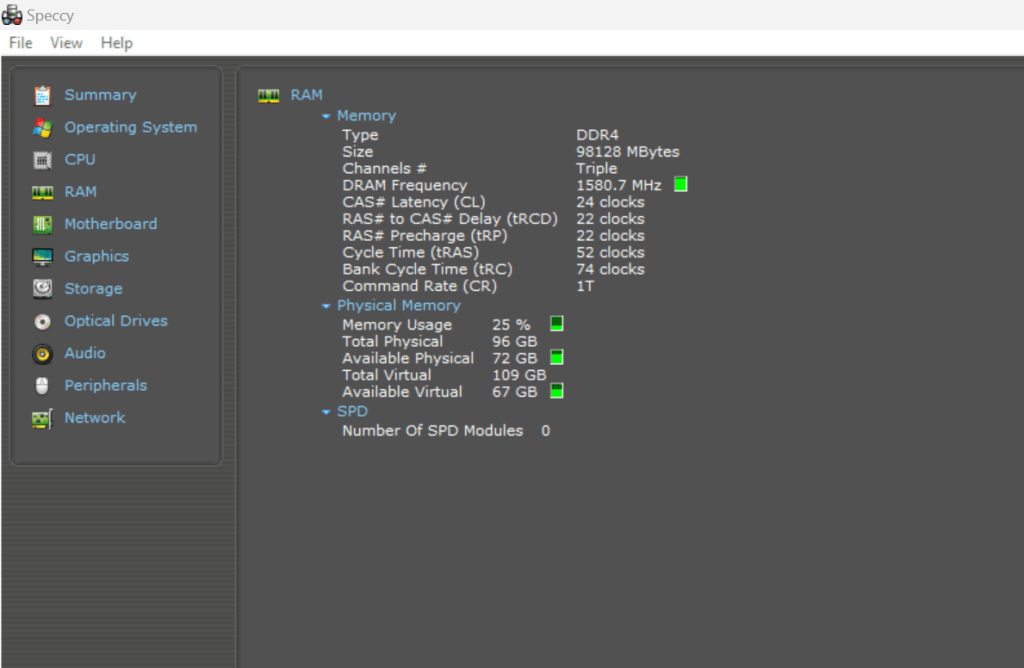The image size is (1024, 668).
Task: Click the 96 GB total physical value
Action: click(515, 342)
